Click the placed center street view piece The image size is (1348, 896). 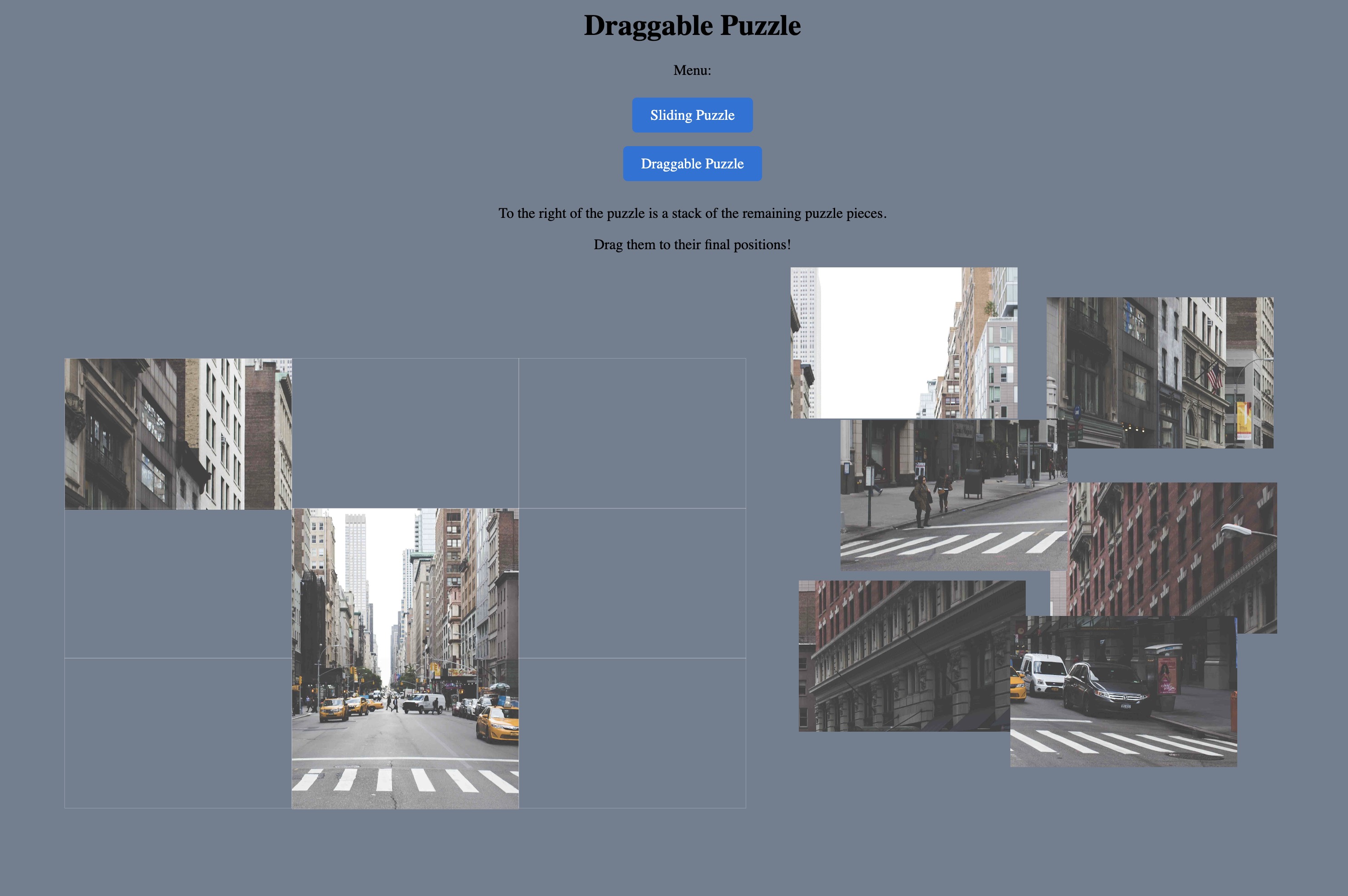405,583
